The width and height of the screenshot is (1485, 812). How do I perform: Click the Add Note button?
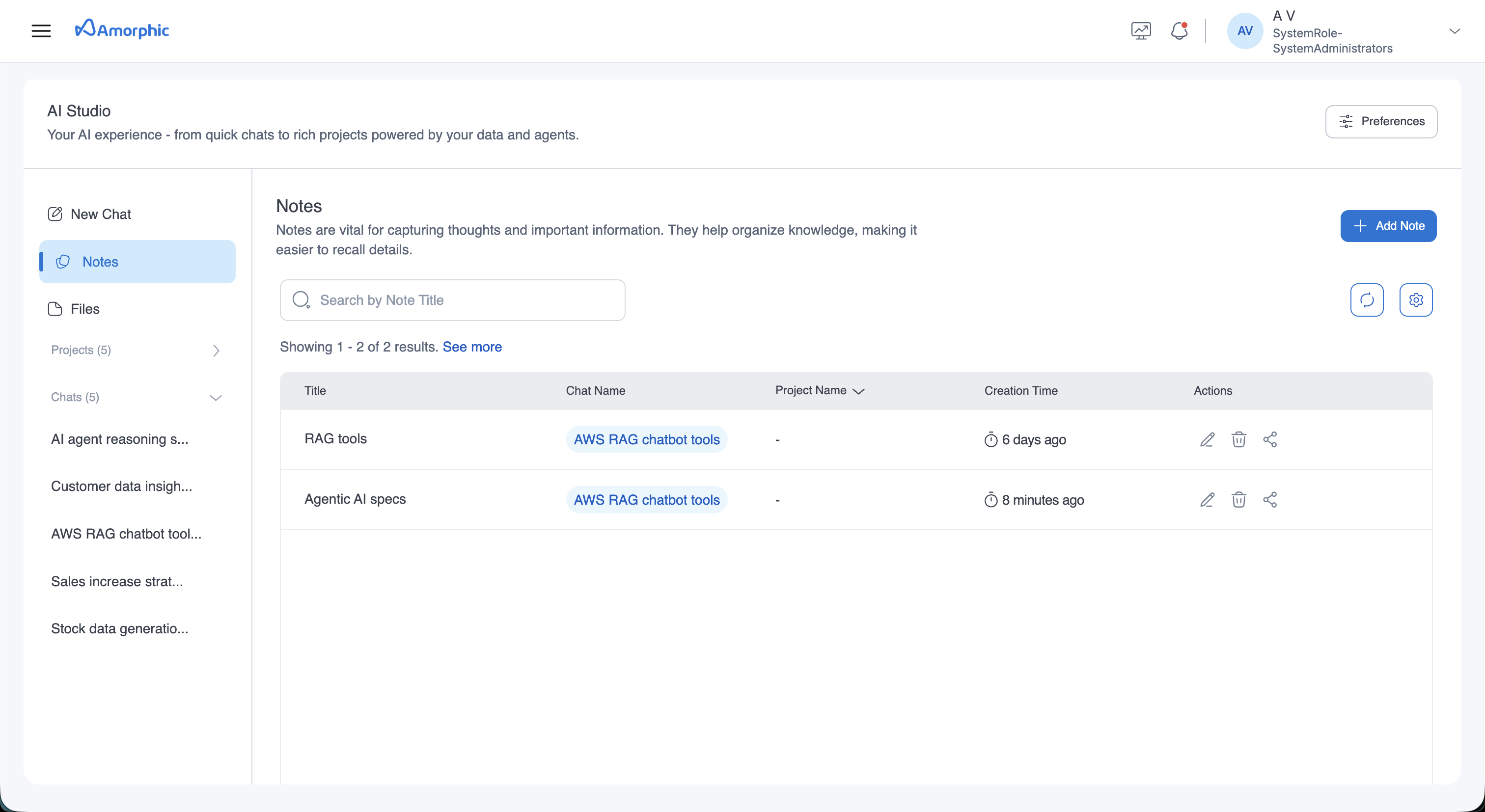pos(1388,226)
